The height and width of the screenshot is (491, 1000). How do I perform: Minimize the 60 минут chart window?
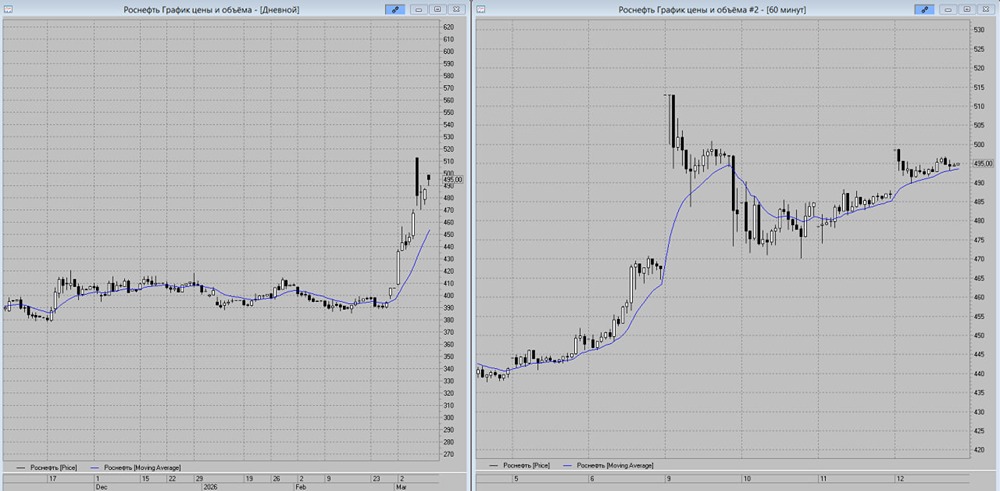click(948, 10)
